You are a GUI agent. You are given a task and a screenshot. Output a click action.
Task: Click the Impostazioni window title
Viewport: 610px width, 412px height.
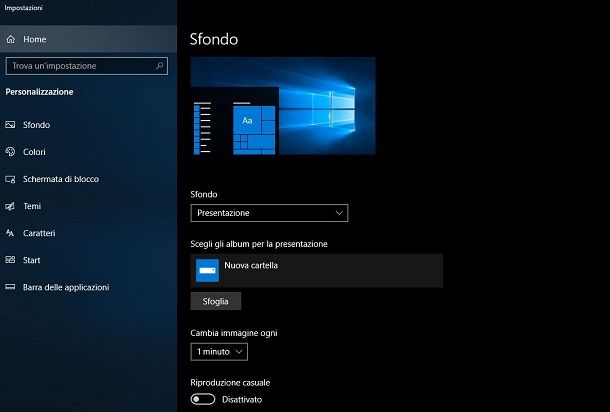click(24, 8)
